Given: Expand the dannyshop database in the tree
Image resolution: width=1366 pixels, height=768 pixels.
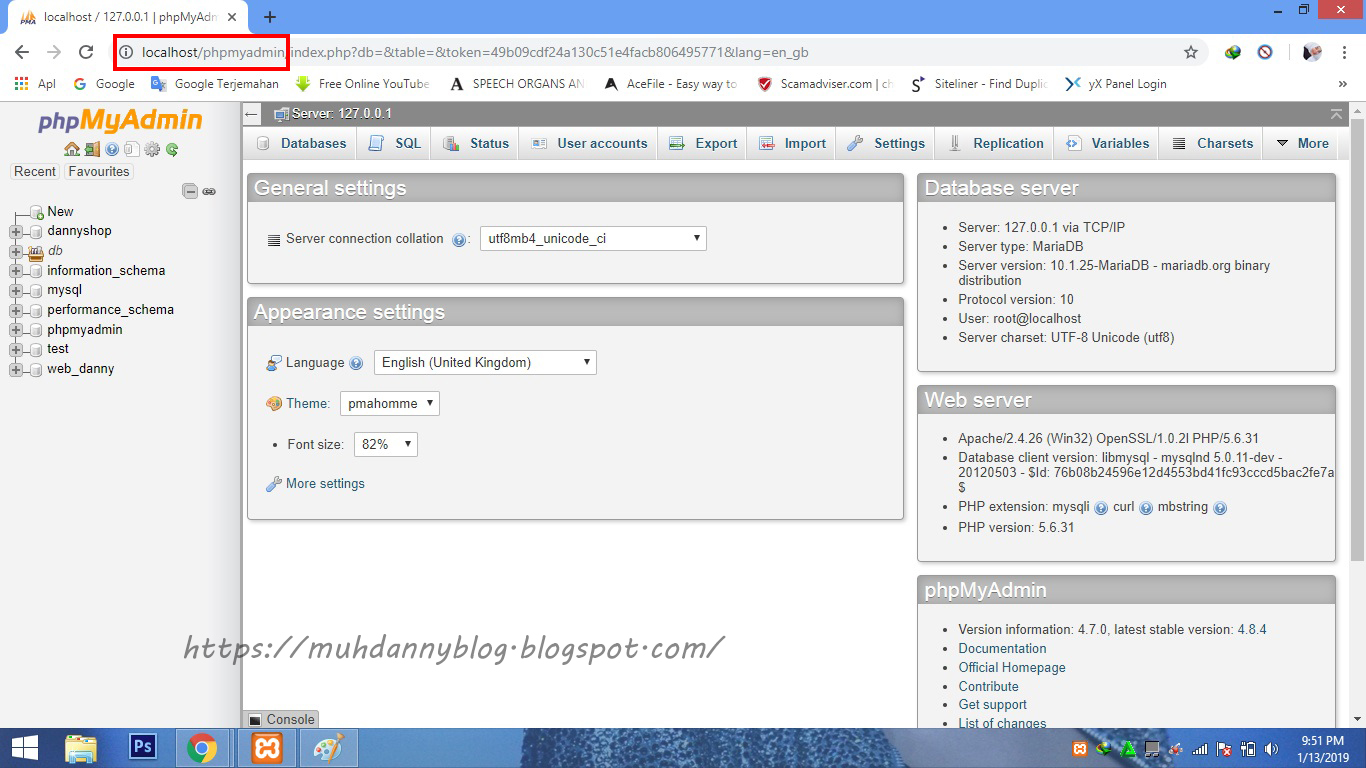Looking at the screenshot, I should pos(16,231).
